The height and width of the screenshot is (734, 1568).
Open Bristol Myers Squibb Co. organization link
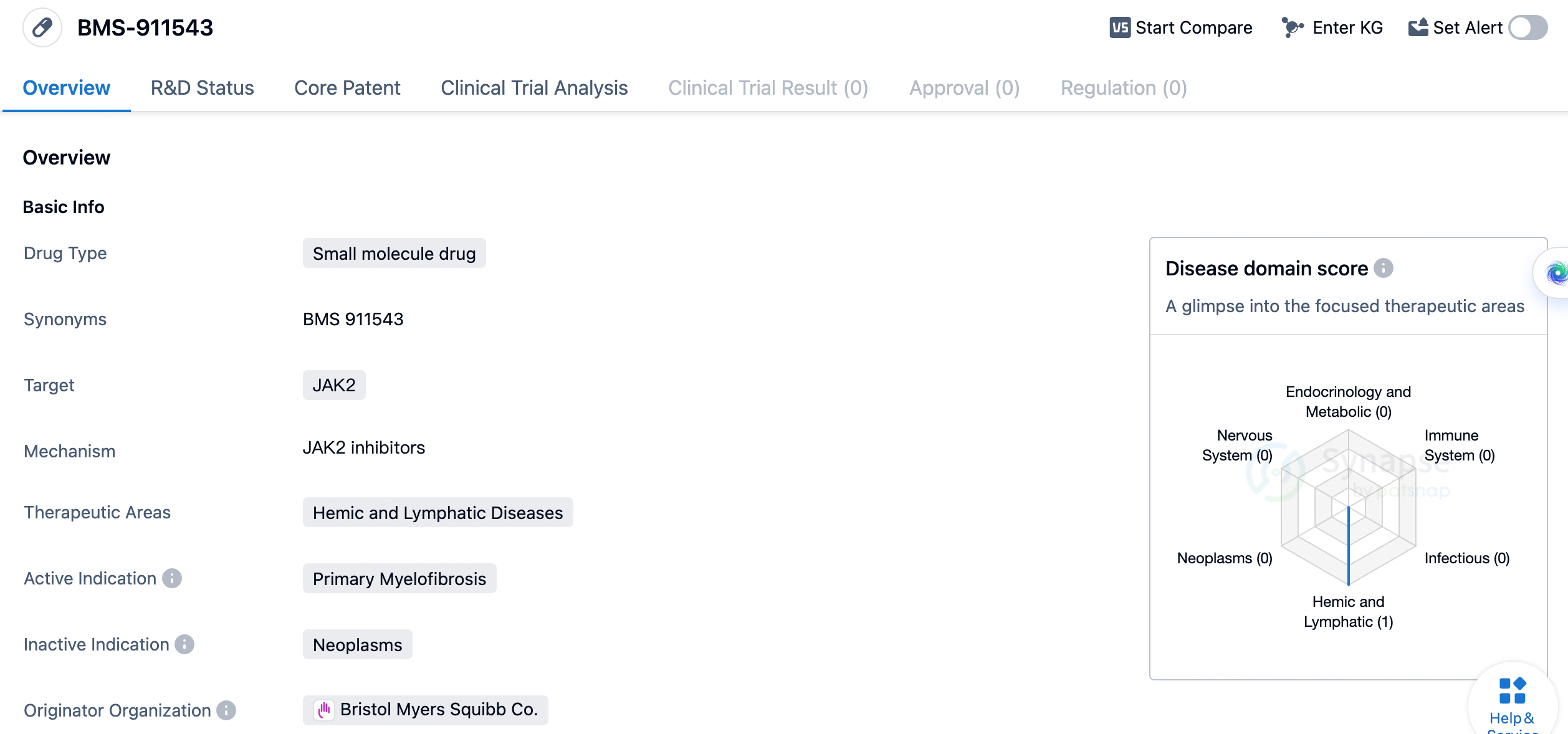(x=438, y=710)
